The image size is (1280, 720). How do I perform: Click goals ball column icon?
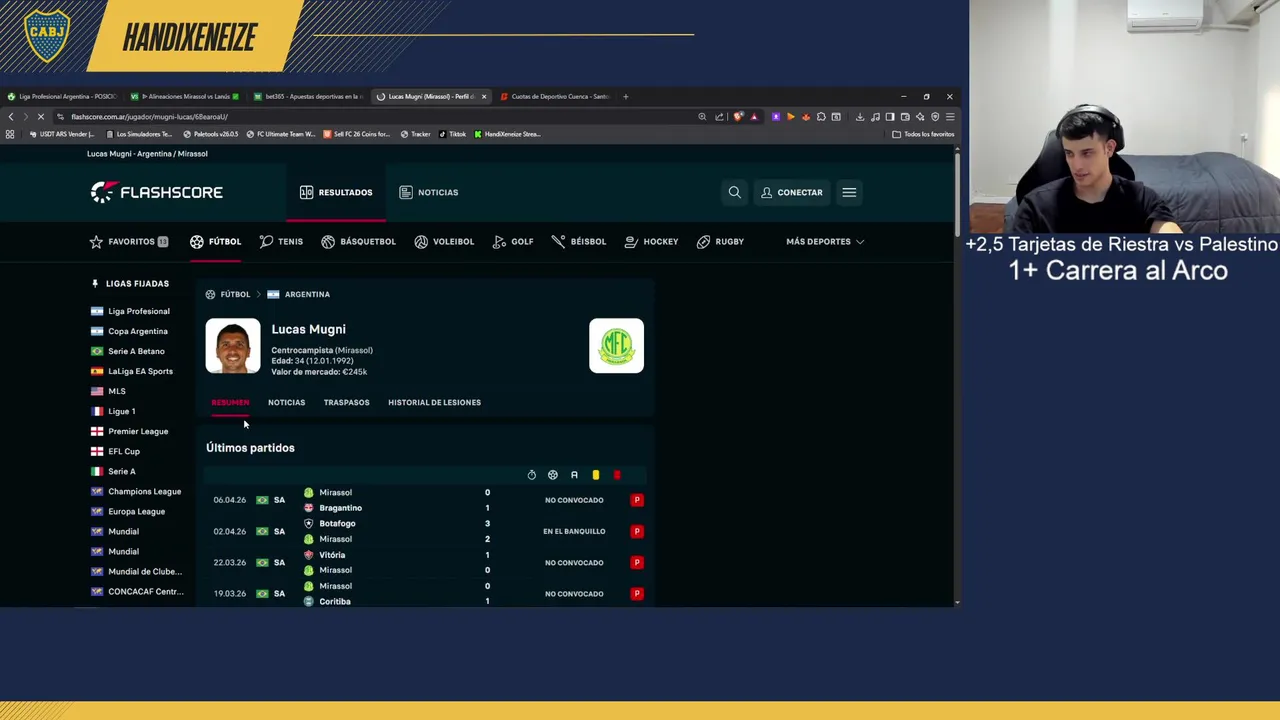click(553, 475)
